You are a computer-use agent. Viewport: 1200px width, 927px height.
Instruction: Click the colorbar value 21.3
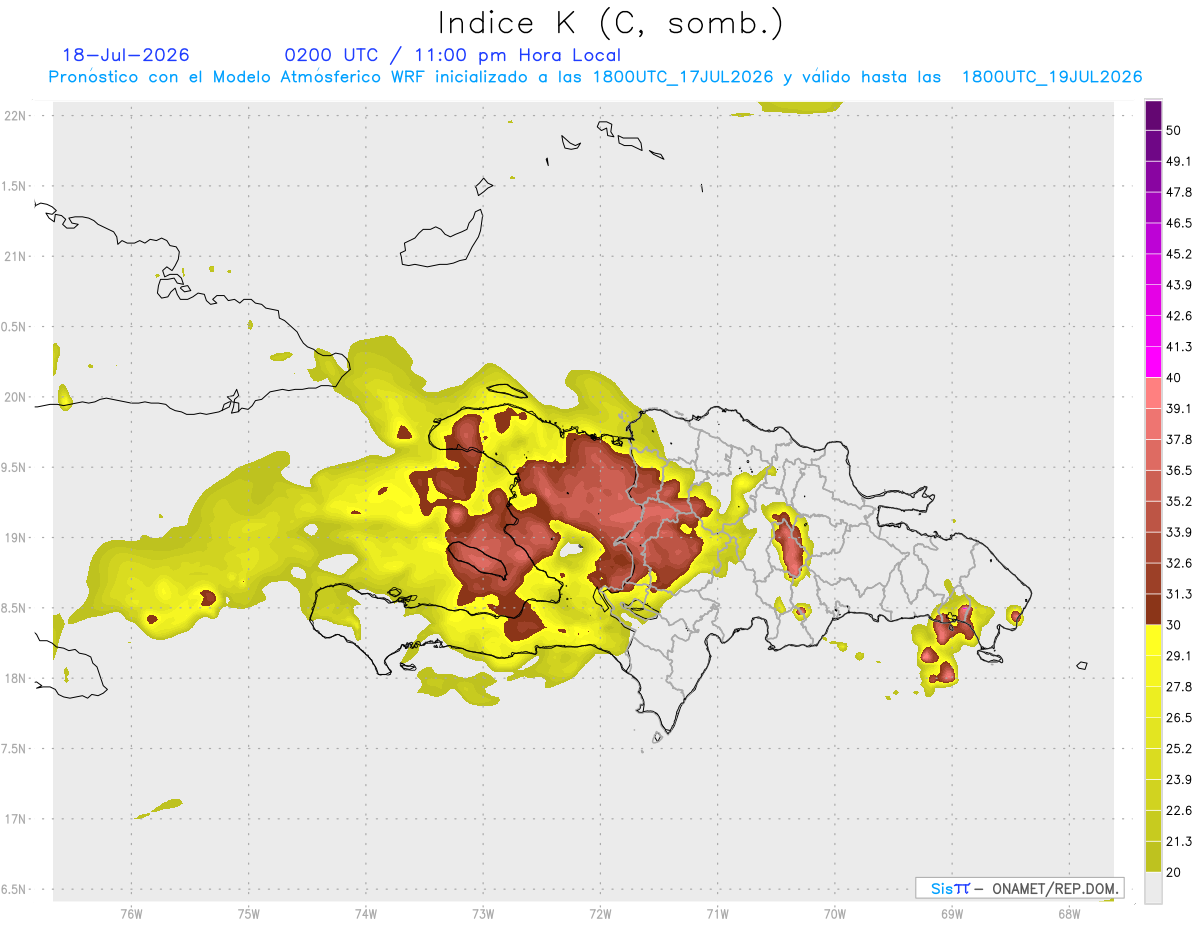pos(1179,841)
